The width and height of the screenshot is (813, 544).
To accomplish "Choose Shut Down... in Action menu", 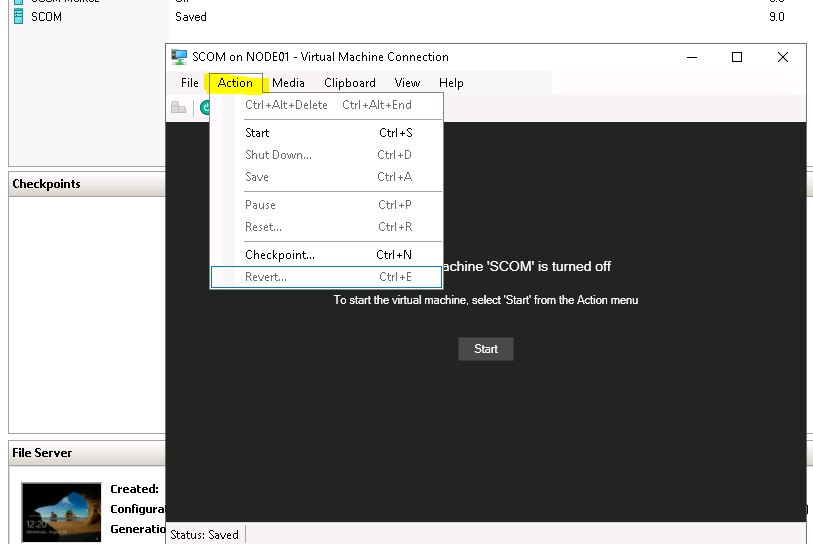I will click(x=327, y=155).
